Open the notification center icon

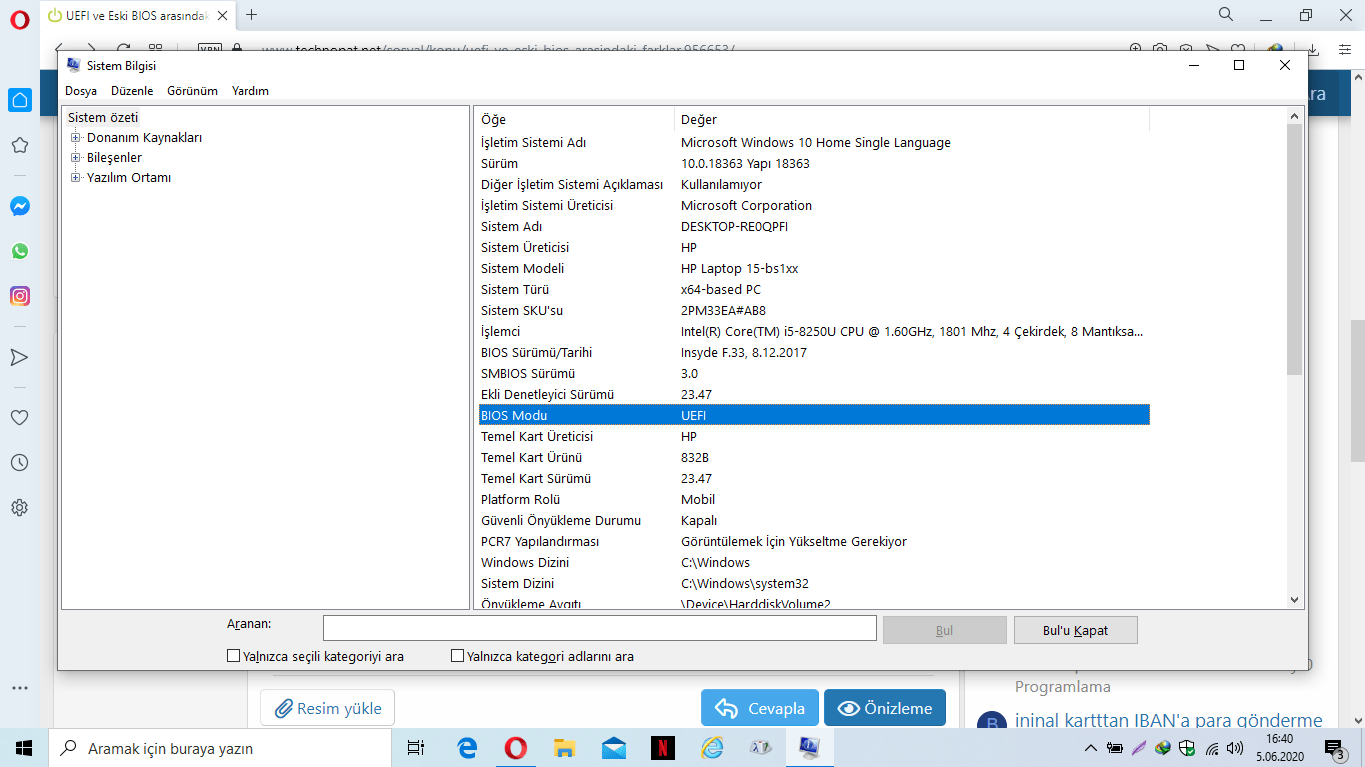[x=1333, y=748]
